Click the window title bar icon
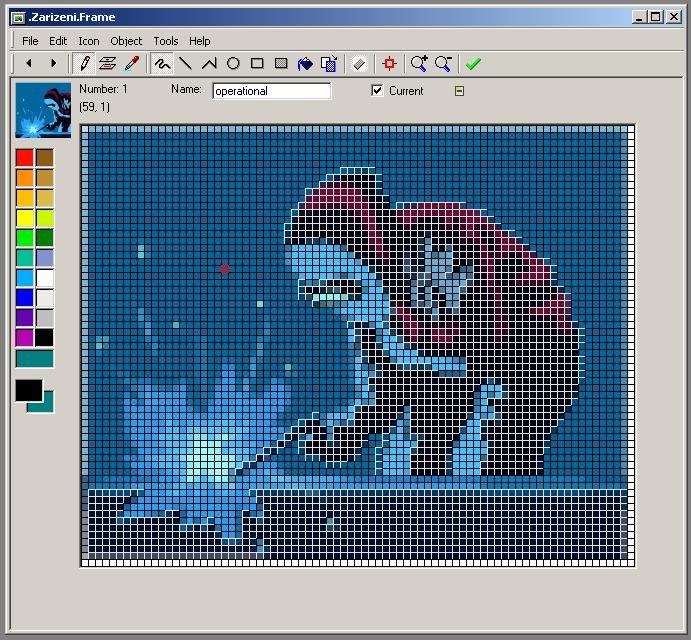 [x=18, y=17]
